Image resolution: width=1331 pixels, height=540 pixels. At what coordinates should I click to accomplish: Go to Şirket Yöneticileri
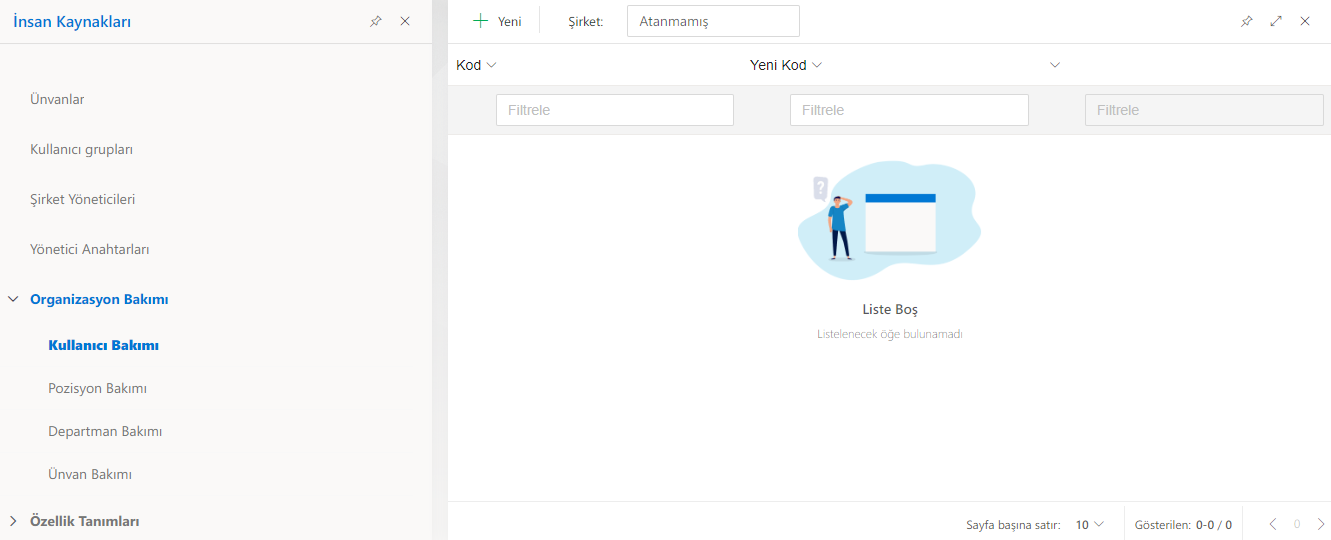[x=82, y=199]
